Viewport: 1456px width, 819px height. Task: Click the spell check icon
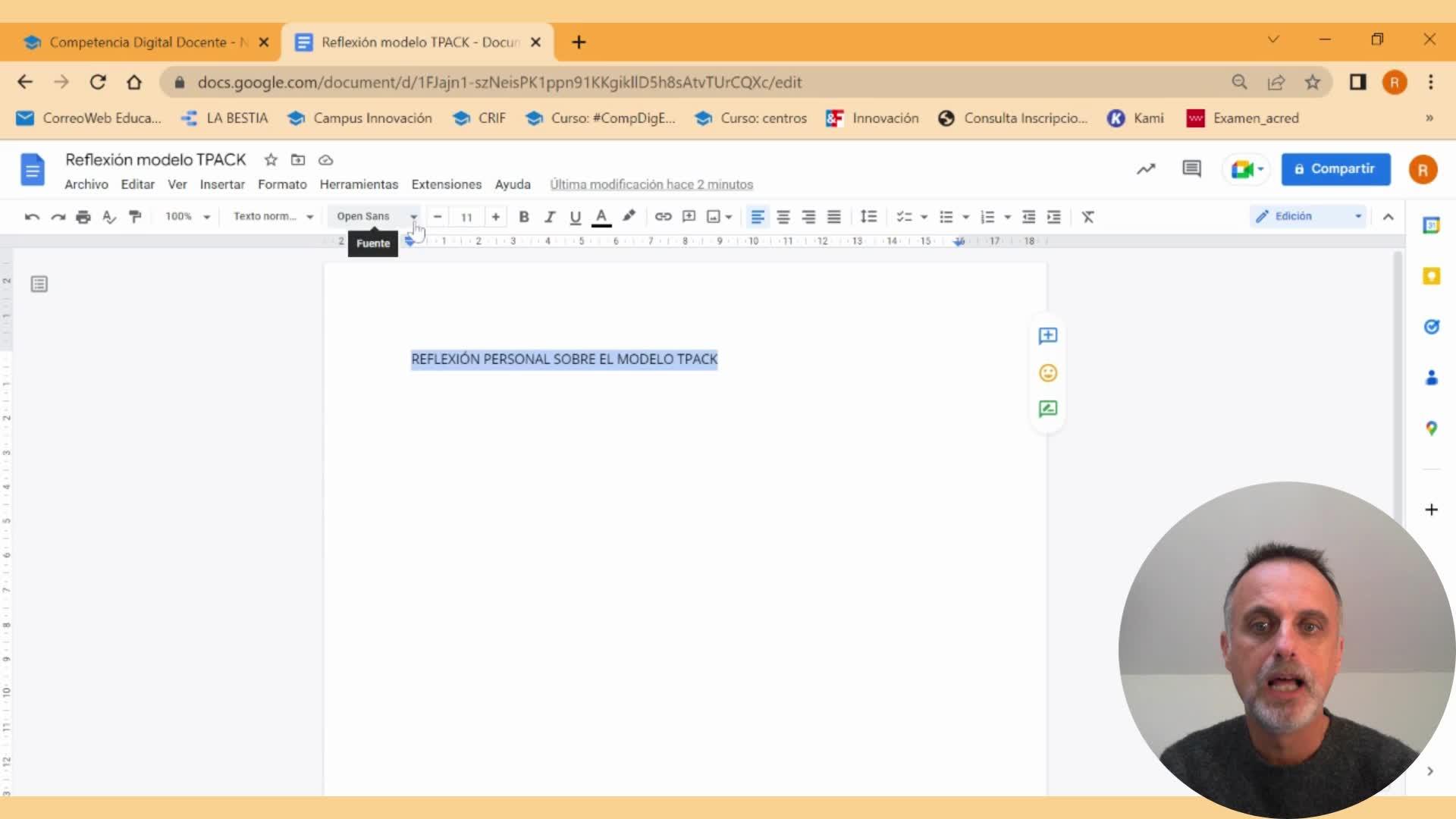(109, 217)
